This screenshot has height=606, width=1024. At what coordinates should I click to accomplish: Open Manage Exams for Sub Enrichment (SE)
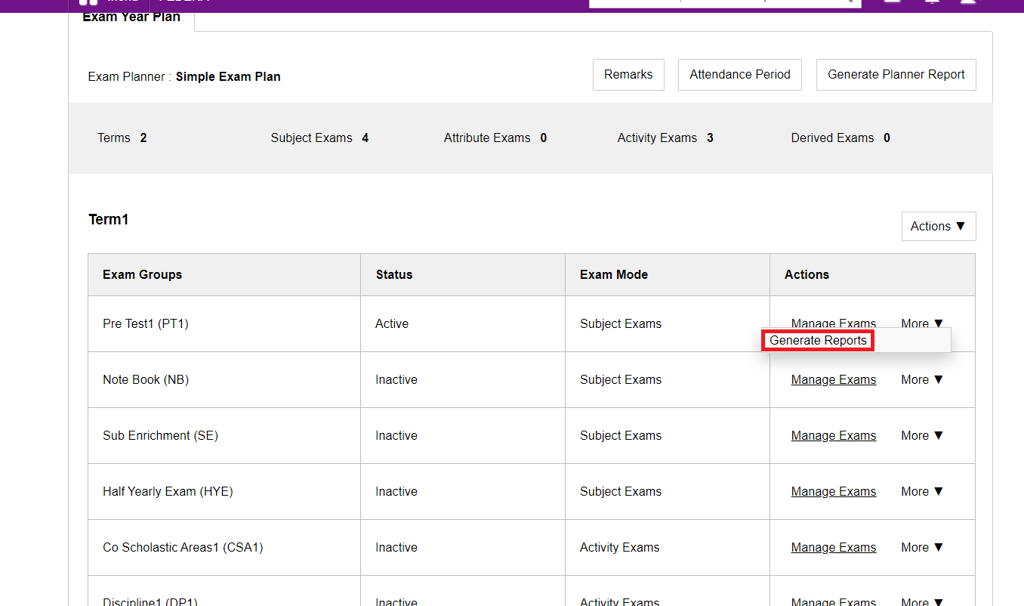833,436
